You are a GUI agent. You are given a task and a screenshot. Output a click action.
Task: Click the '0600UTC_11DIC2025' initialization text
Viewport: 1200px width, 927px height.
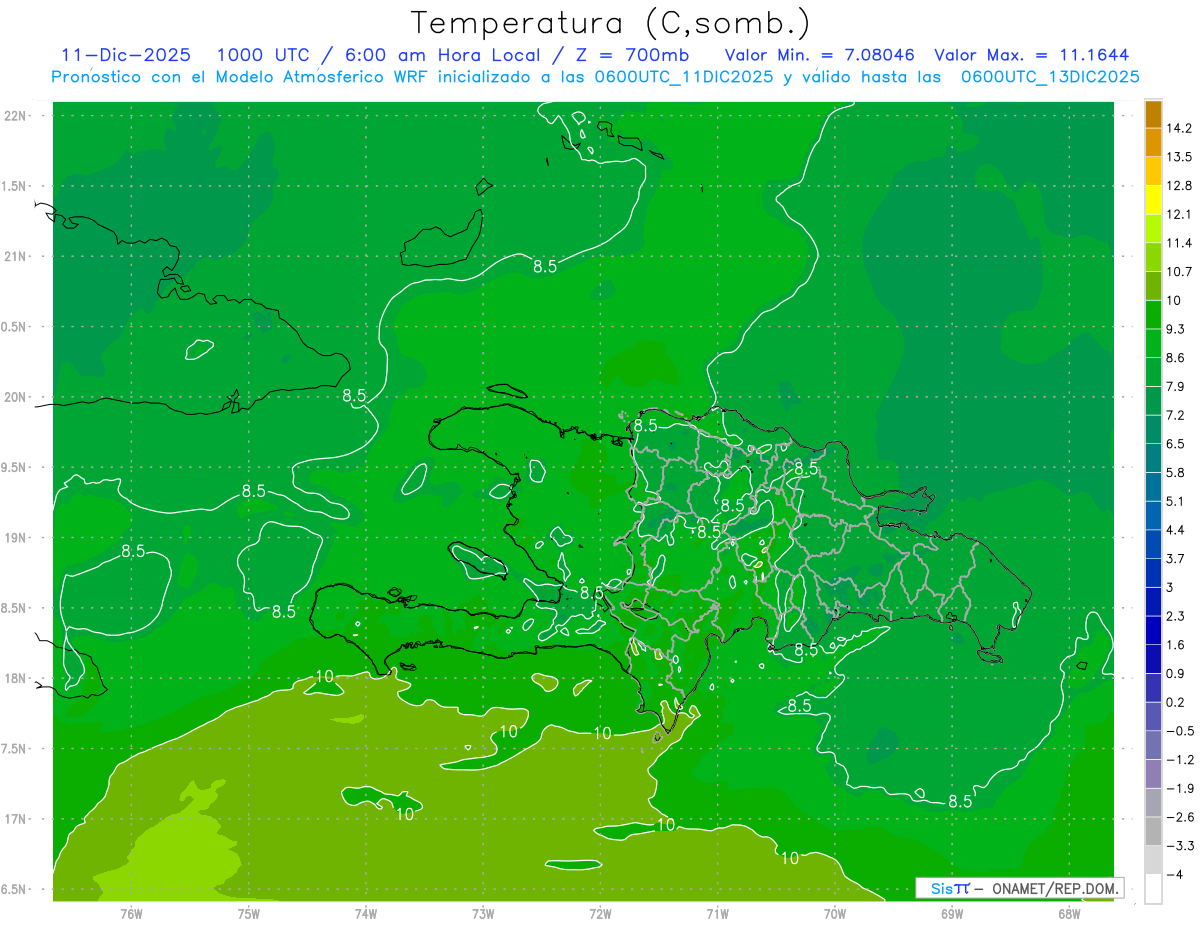tap(683, 77)
